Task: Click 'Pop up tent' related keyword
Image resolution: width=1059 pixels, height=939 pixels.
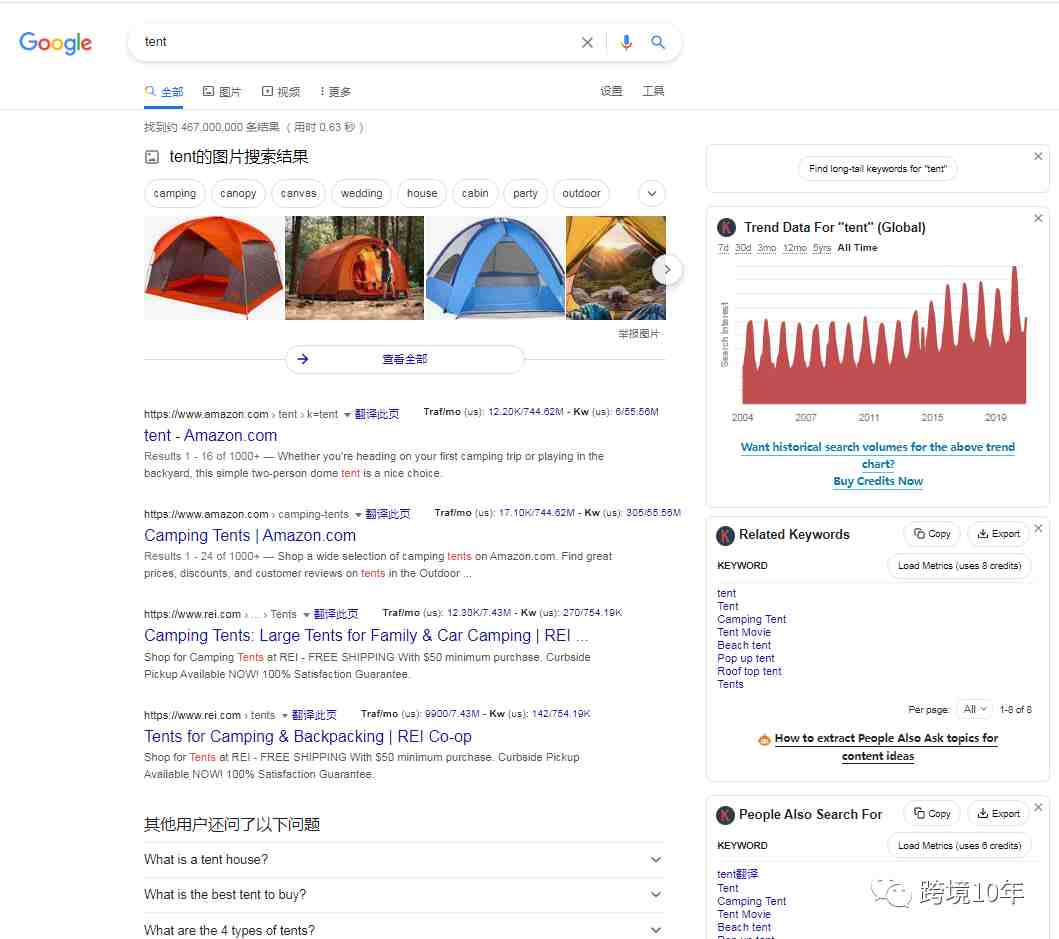Action: pyautogui.click(x=746, y=659)
